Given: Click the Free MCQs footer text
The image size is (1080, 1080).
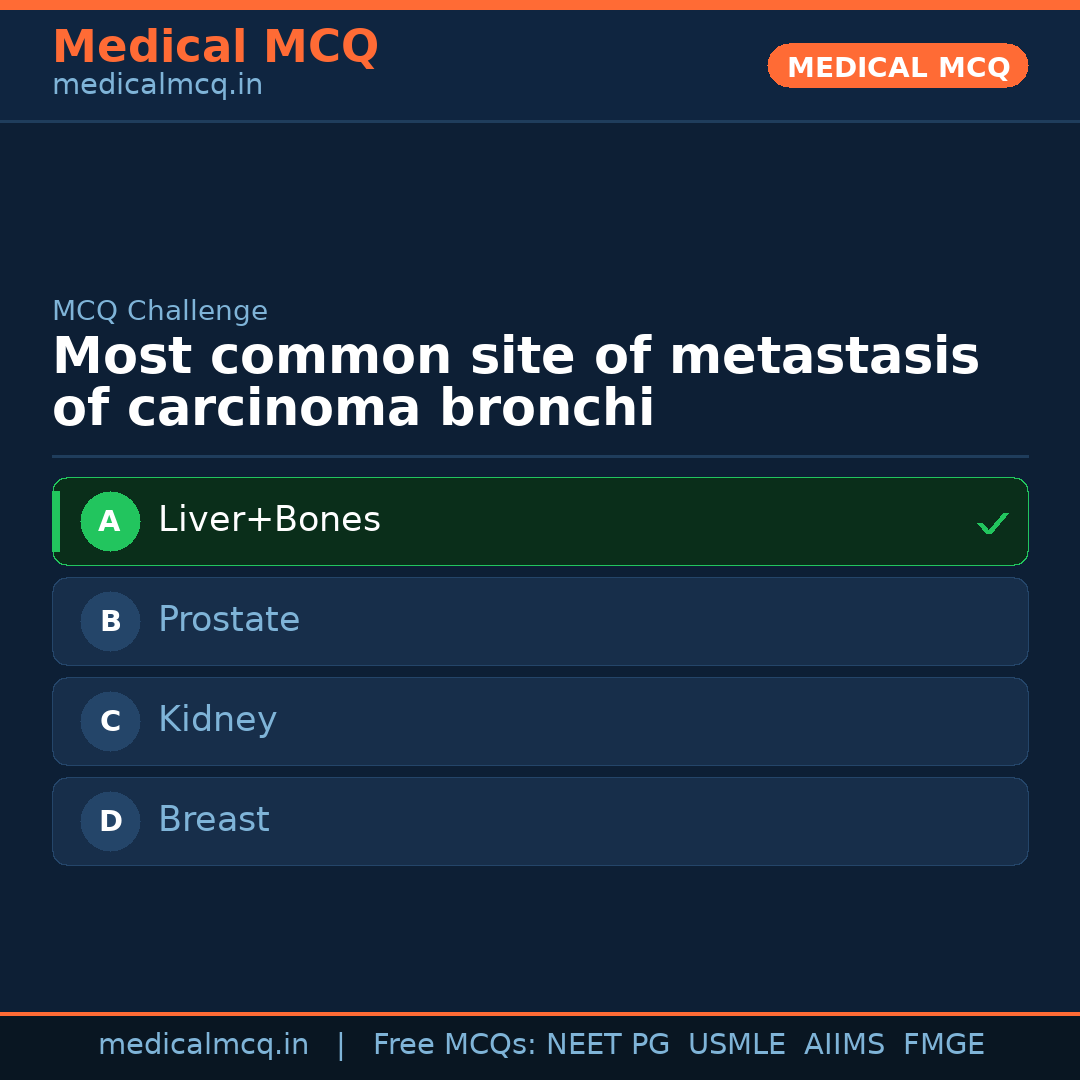Looking at the screenshot, I should point(454,1045).
